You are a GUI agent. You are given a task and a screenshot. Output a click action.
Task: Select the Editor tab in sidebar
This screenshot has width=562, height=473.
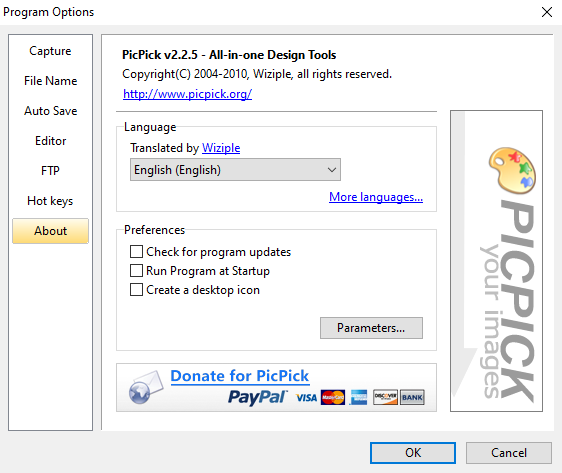coord(50,141)
